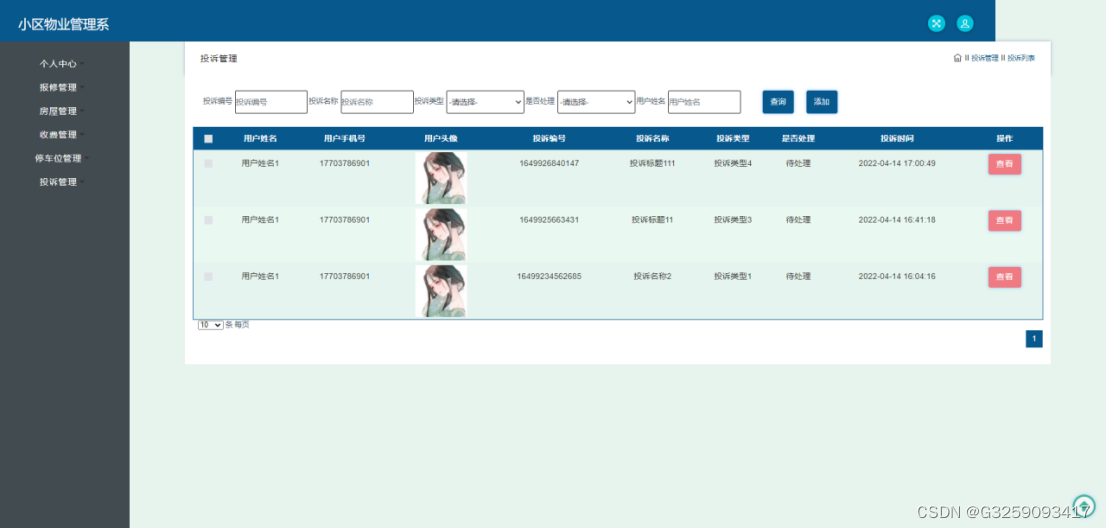The image size is (1106, 528).
Task: Click the 投诉编号 column header
Action: pos(549,138)
